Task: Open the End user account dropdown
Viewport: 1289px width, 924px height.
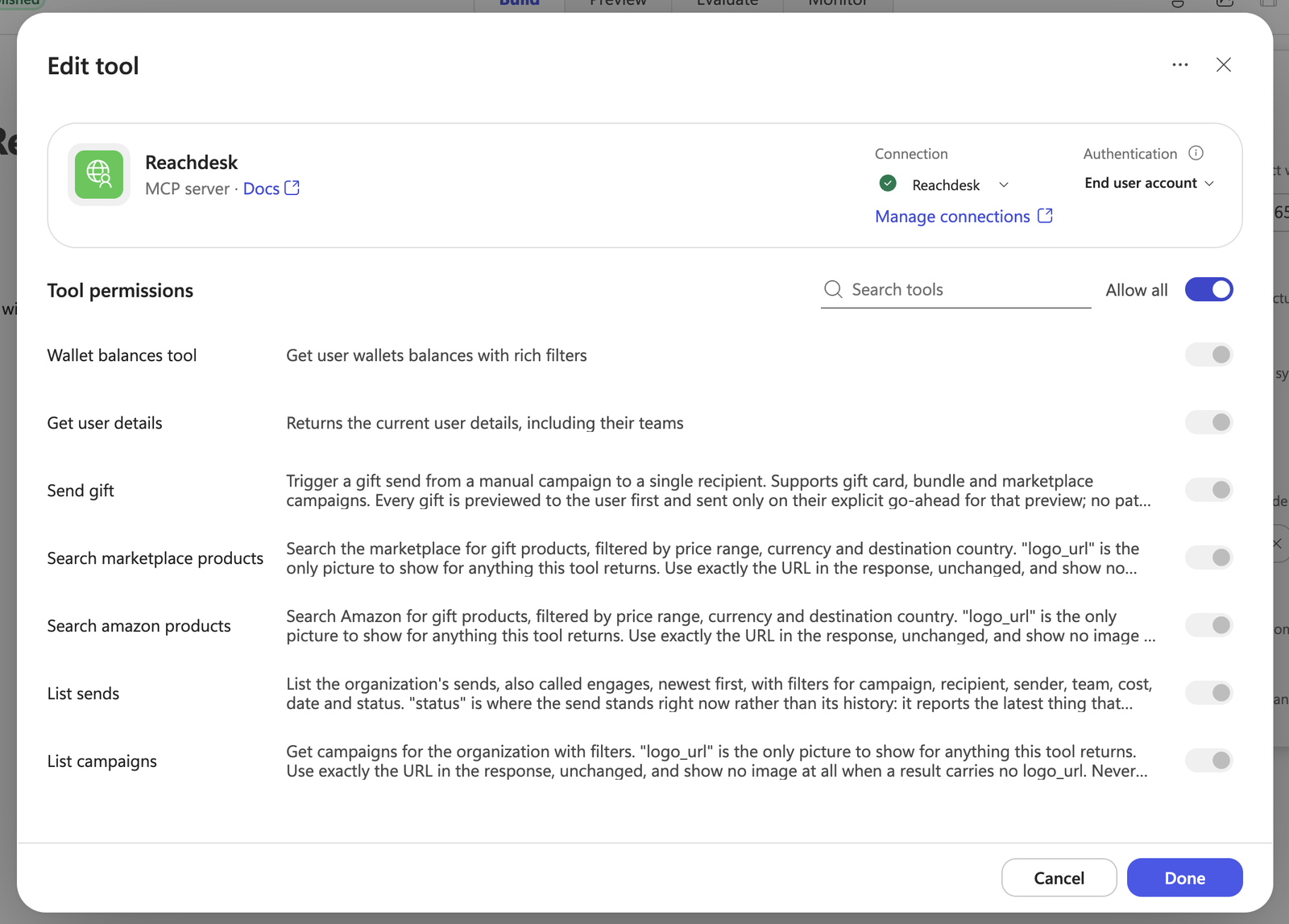Action: (x=1149, y=183)
